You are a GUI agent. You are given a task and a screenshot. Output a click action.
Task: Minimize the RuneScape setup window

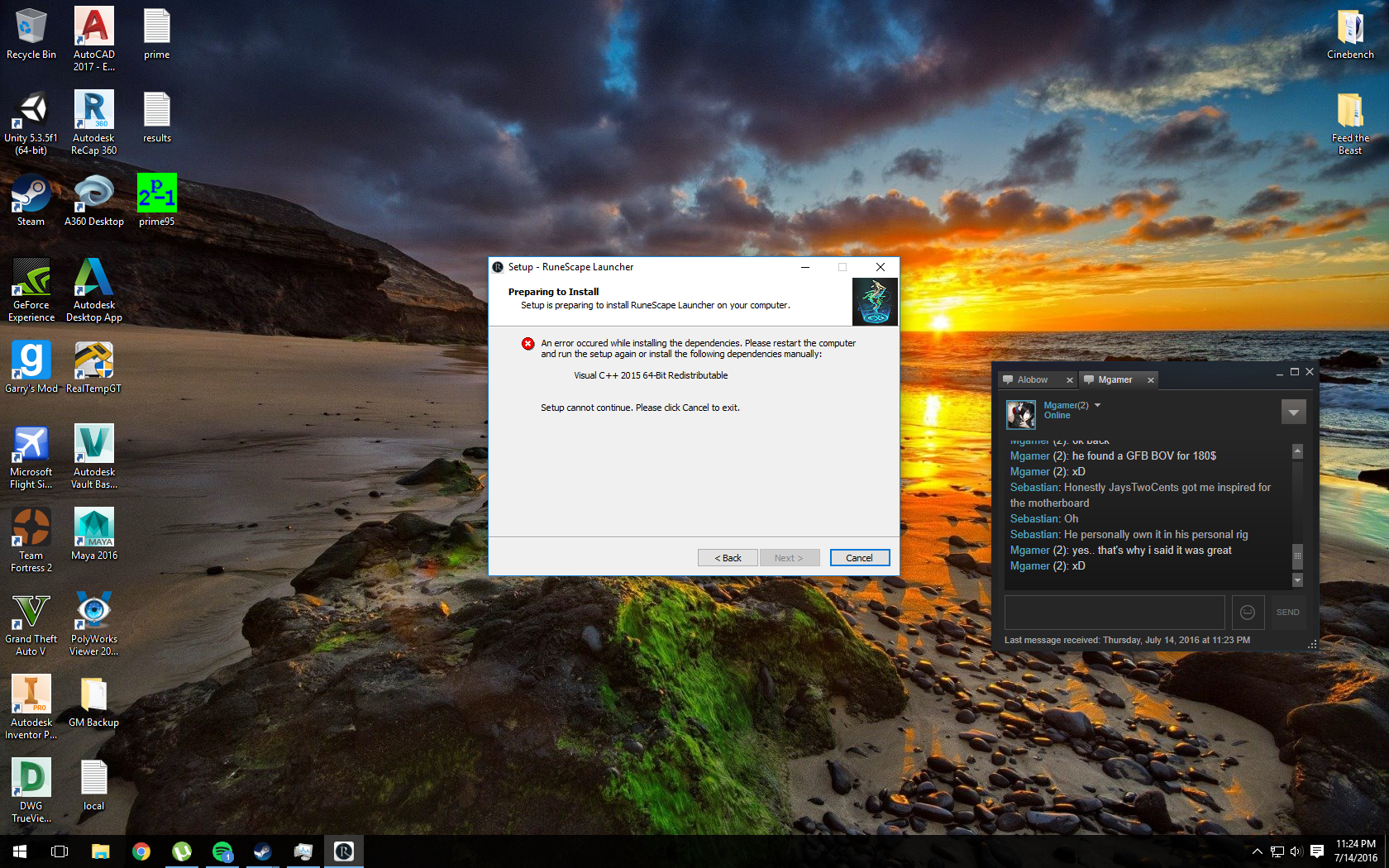click(804, 267)
